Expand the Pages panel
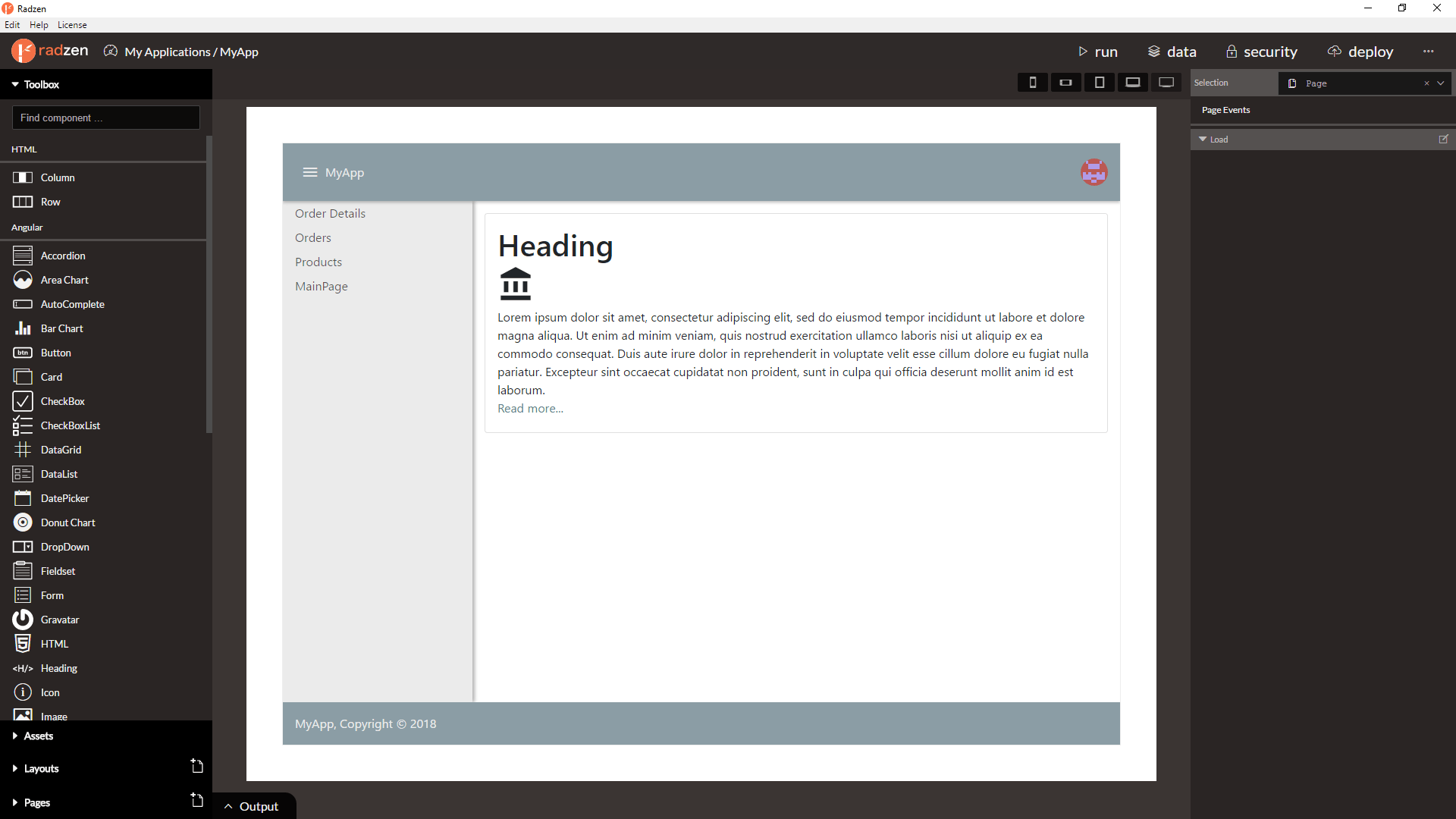Image resolution: width=1456 pixels, height=819 pixels. click(x=15, y=802)
